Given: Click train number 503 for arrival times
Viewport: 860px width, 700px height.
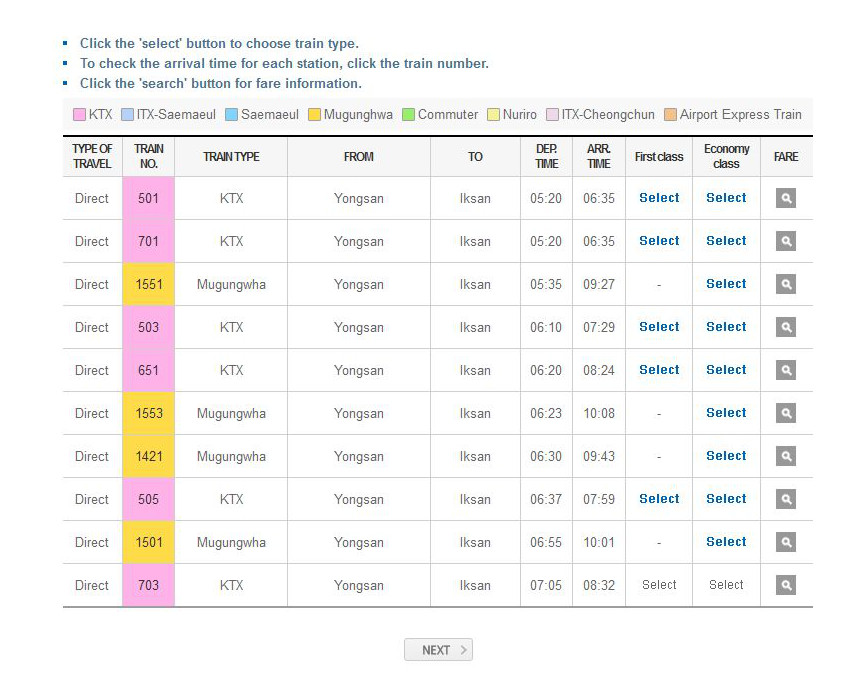Looking at the screenshot, I should click(x=148, y=327).
